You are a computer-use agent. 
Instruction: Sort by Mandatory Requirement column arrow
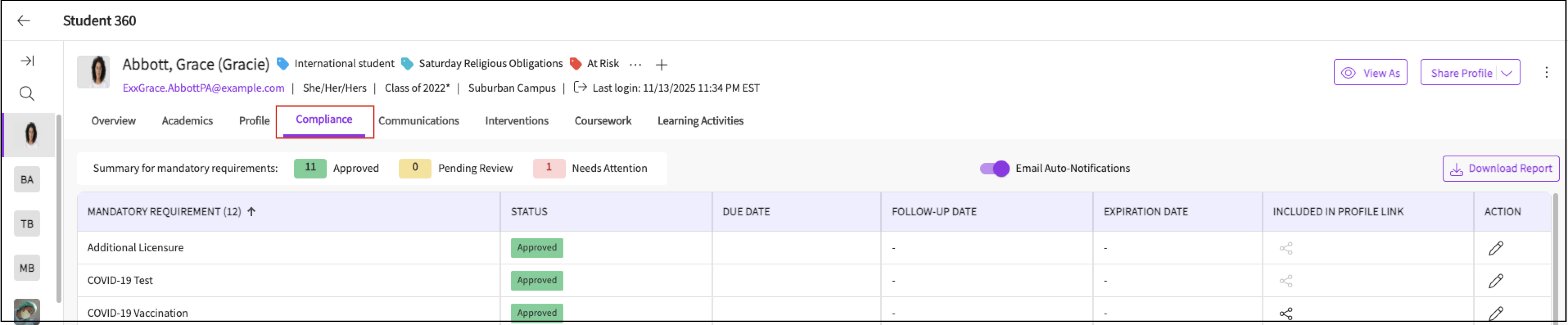251,212
